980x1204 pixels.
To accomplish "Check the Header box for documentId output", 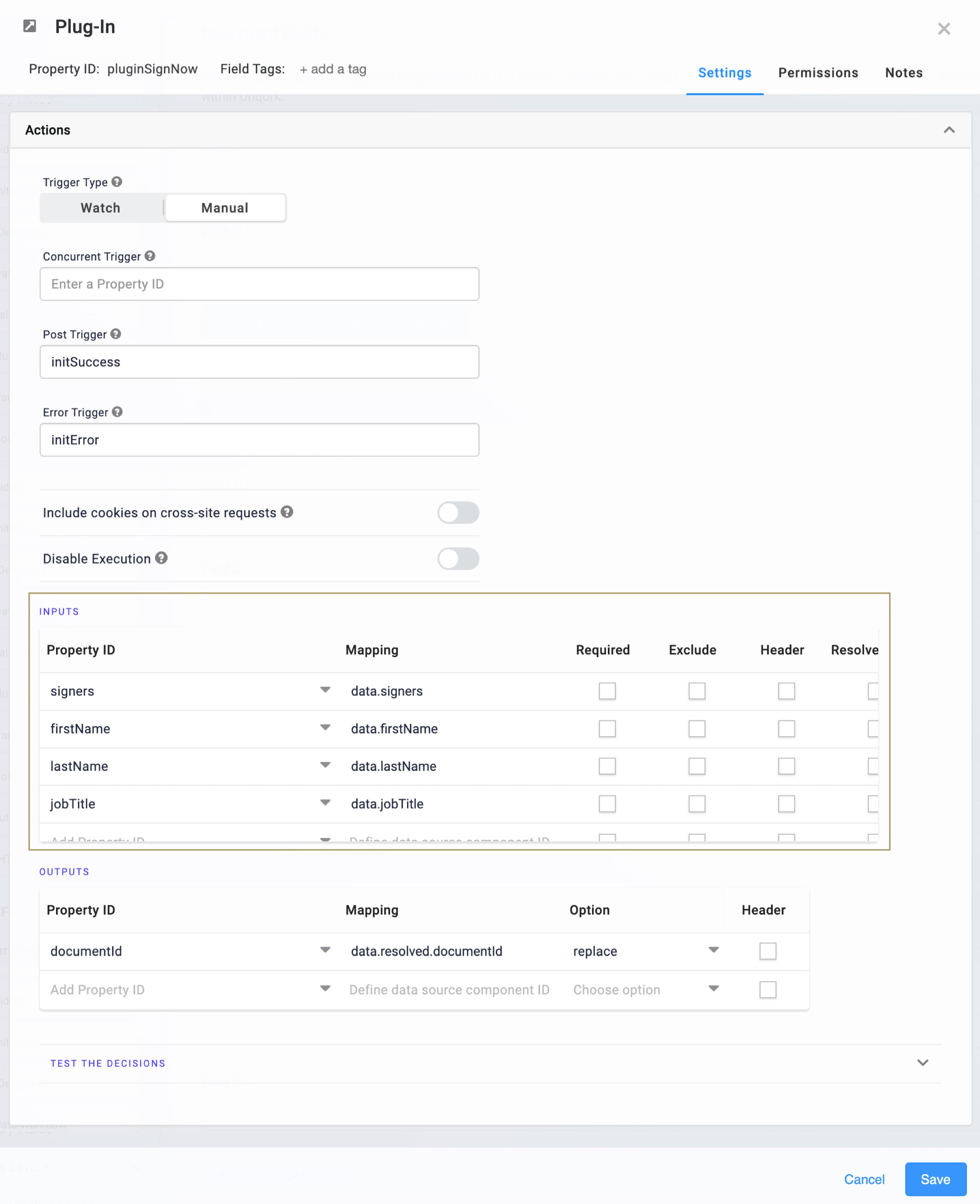I will click(768, 951).
